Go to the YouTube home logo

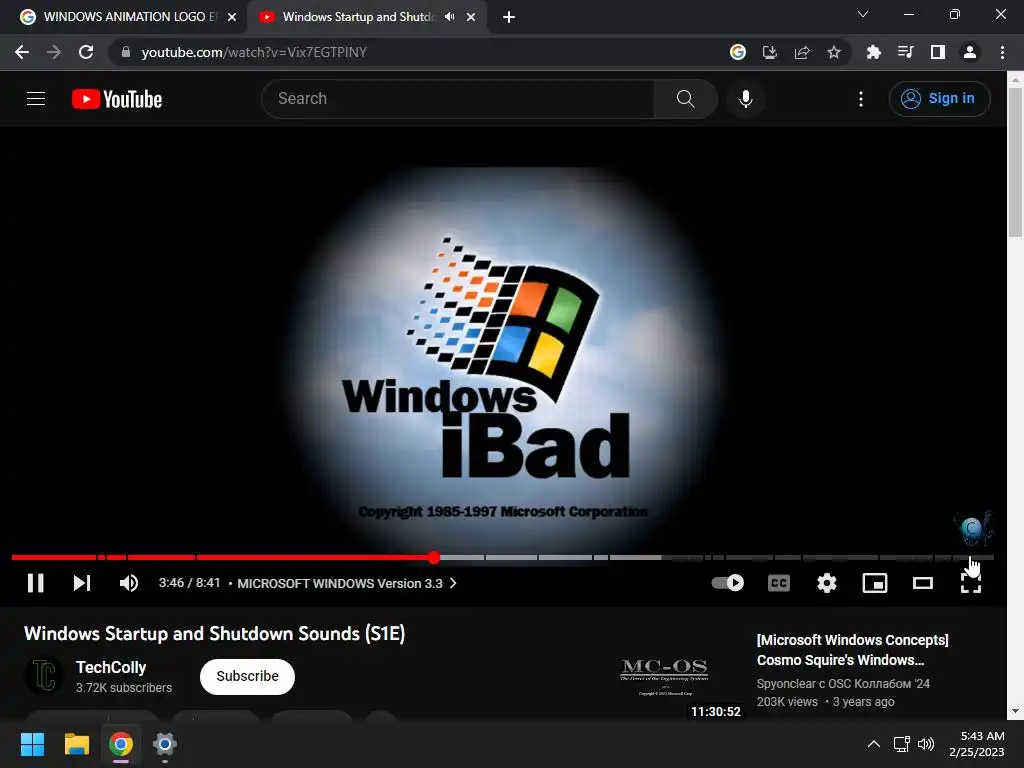[x=117, y=99]
